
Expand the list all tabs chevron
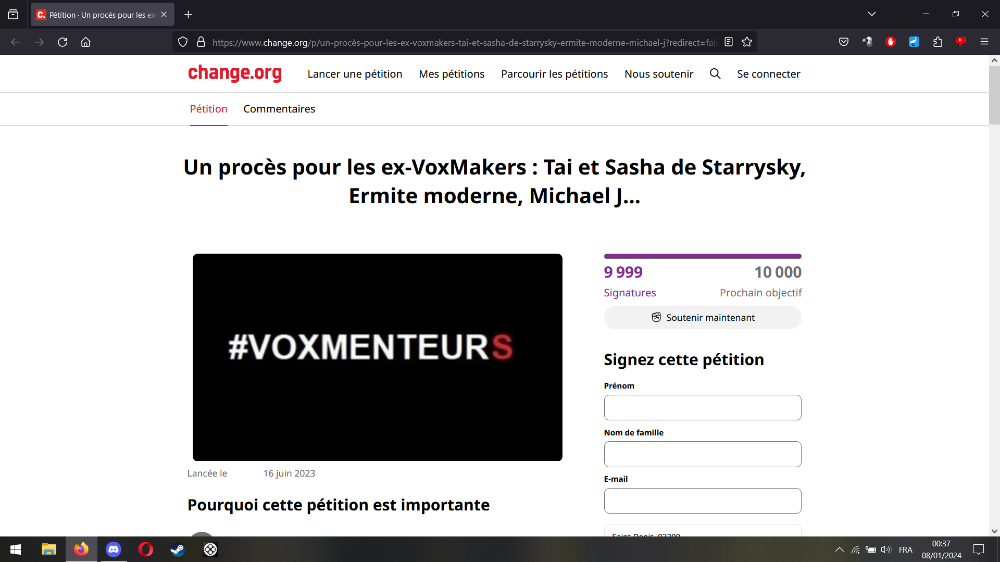(x=872, y=14)
